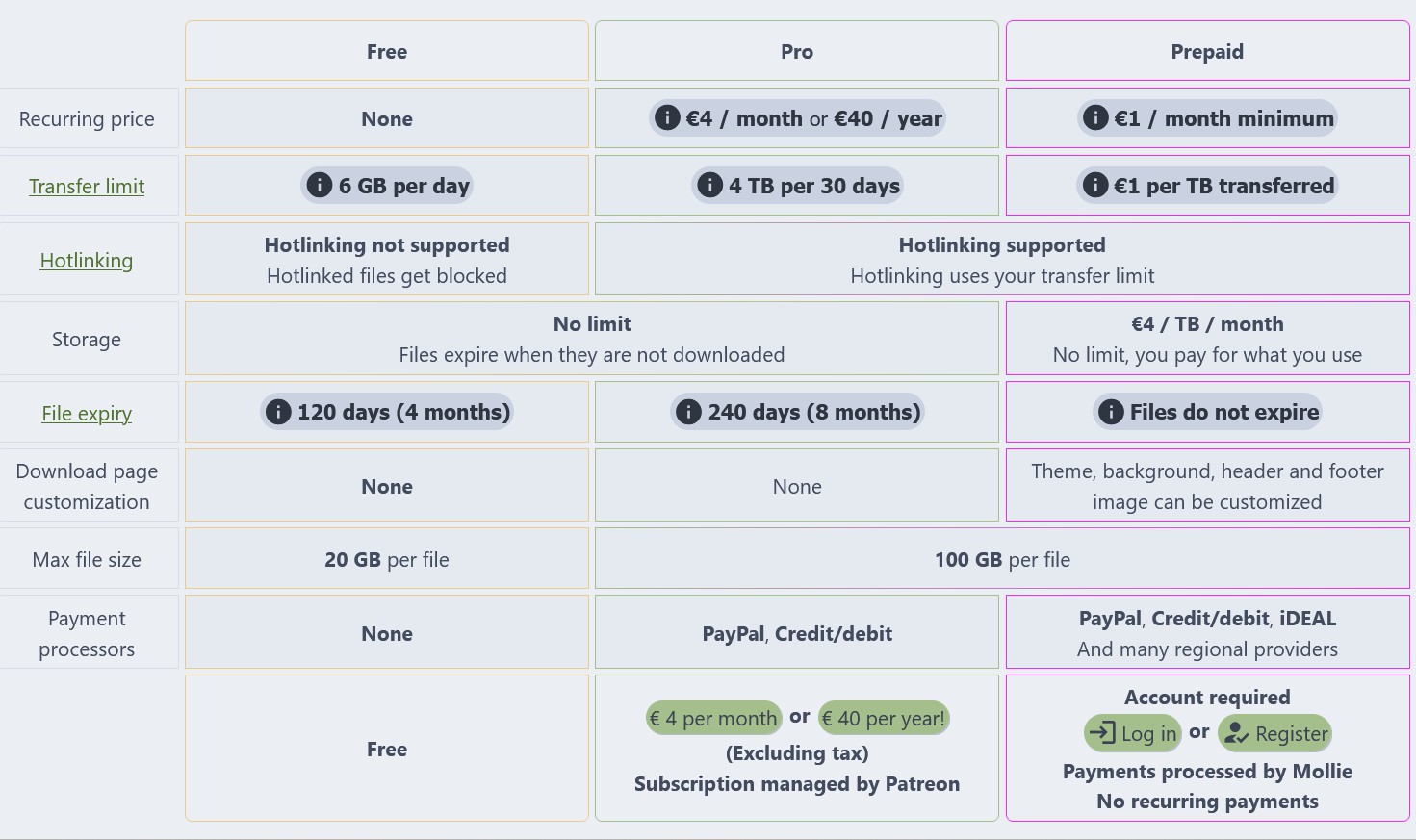Choose the € 40 per year! button

coord(884,718)
